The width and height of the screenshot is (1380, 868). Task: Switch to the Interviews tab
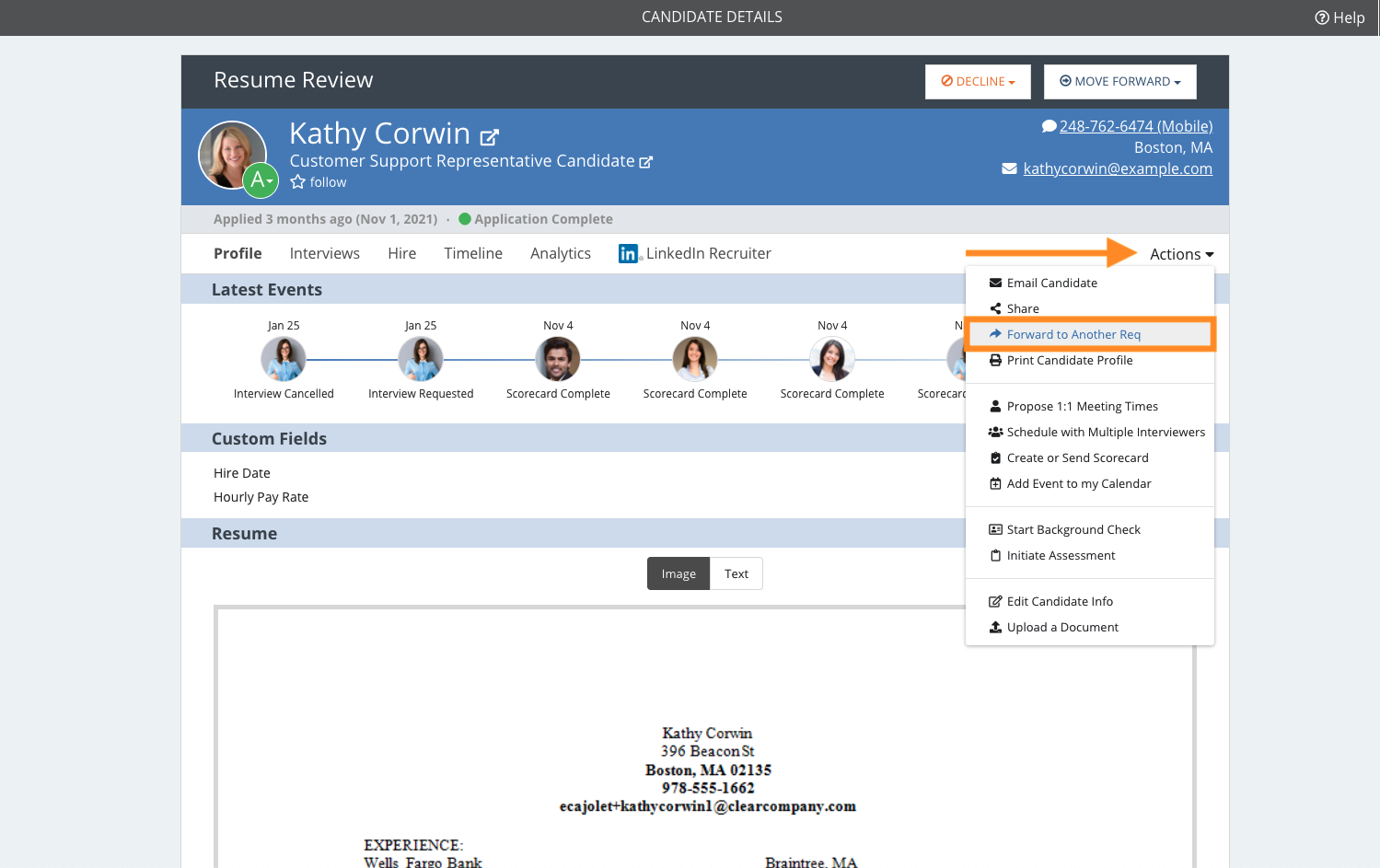pos(325,253)
